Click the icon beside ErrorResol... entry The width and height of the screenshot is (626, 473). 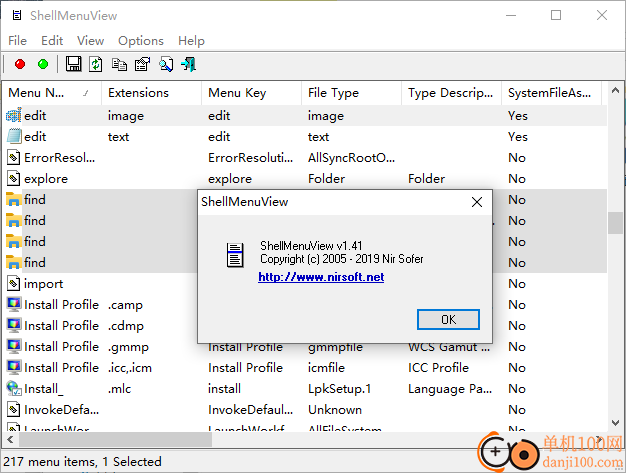click(14, 157)
